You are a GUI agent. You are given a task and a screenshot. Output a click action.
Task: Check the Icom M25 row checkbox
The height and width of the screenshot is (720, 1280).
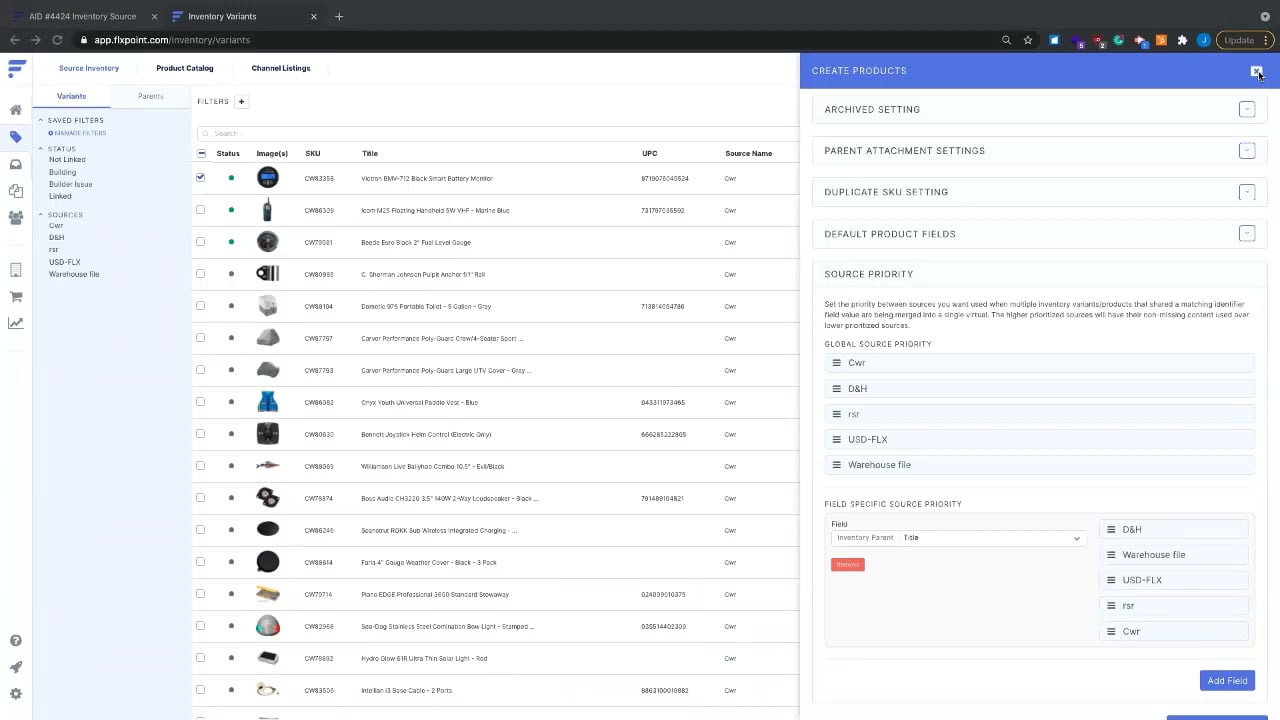(x=201, y=210)
